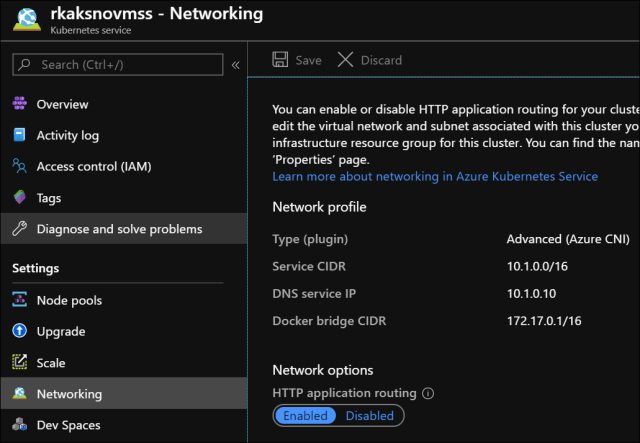Click the Node pools icon
This screenshot has height=443, width=640.
click(x=20, y=300)
